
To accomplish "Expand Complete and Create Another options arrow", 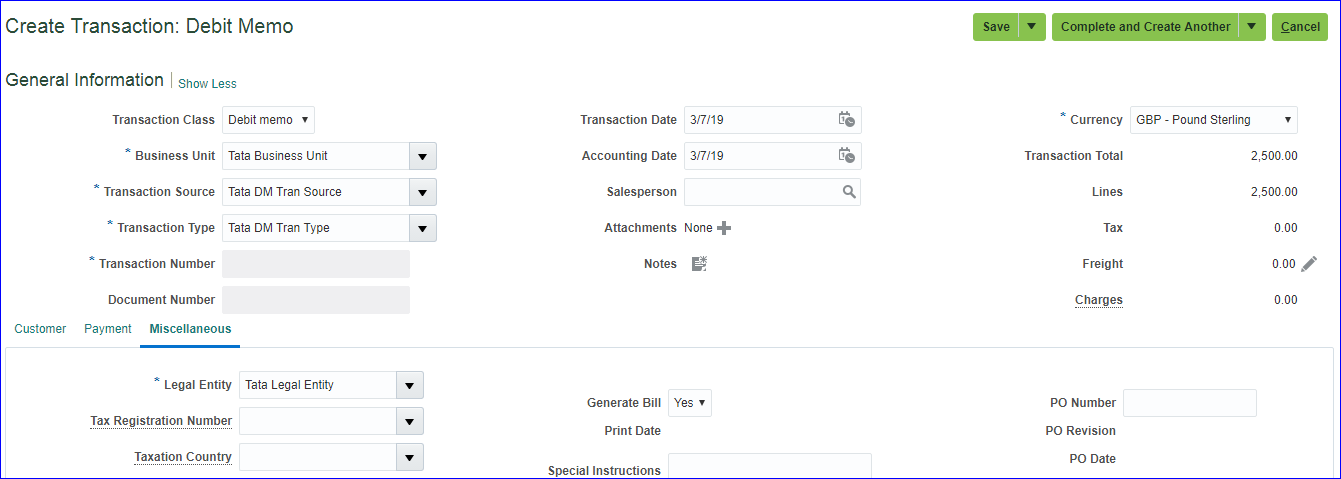I will tap(1252, 27).
